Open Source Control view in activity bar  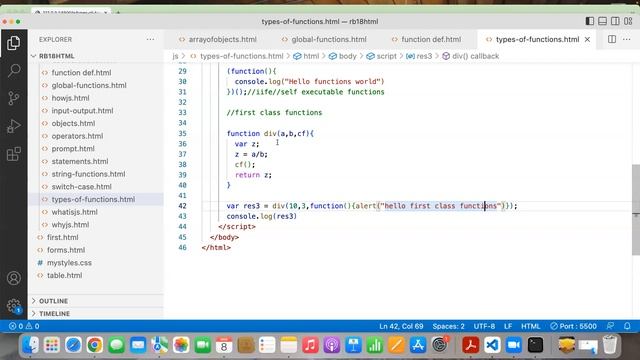(13, 98)
